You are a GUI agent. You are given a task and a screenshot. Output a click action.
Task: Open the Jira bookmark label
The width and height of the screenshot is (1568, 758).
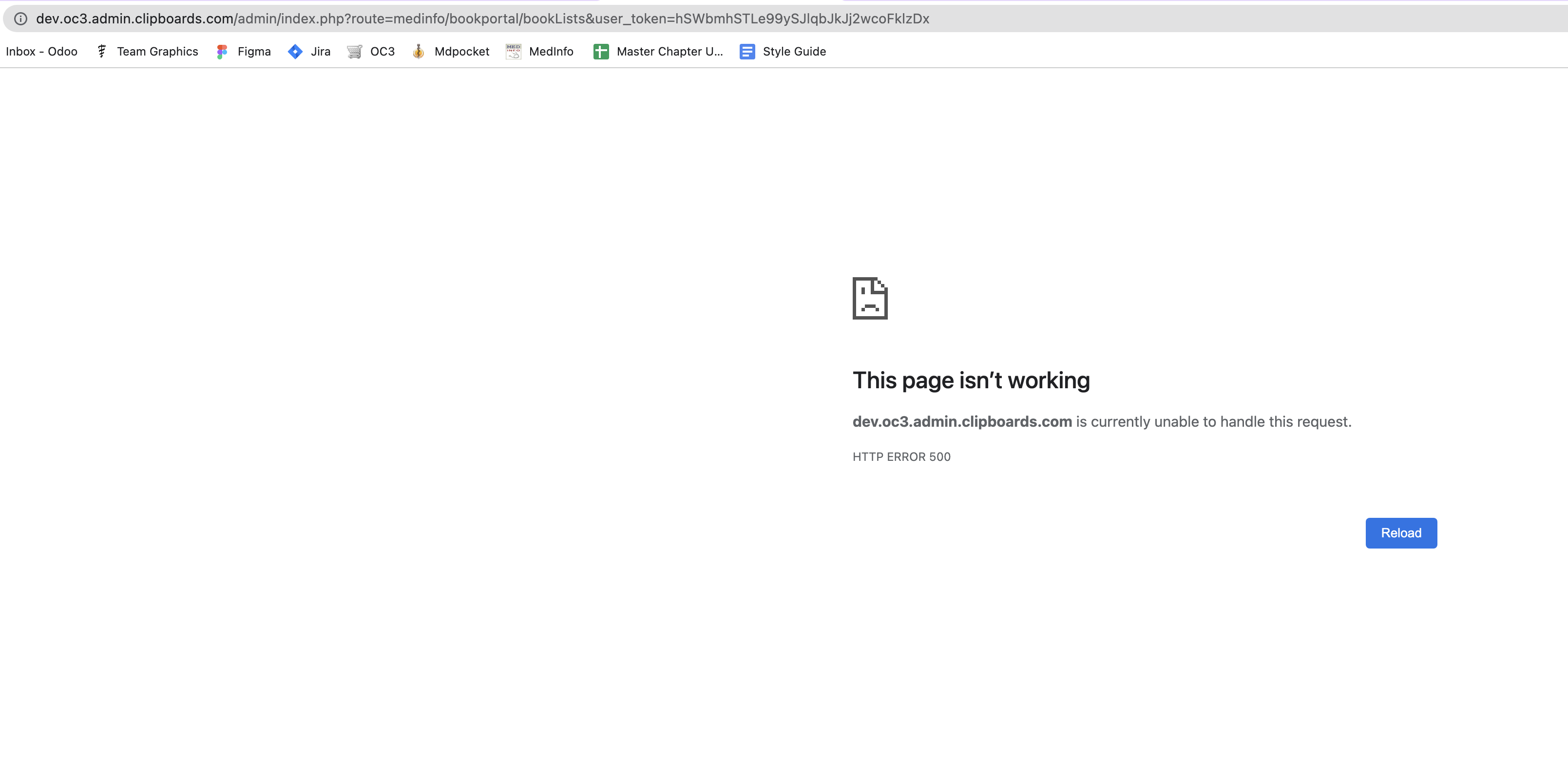(x=320, y=52)
